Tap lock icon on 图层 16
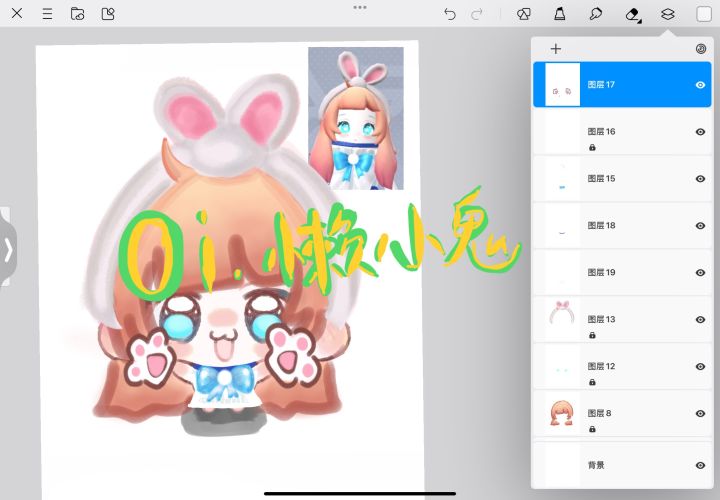 click(592, 147)
